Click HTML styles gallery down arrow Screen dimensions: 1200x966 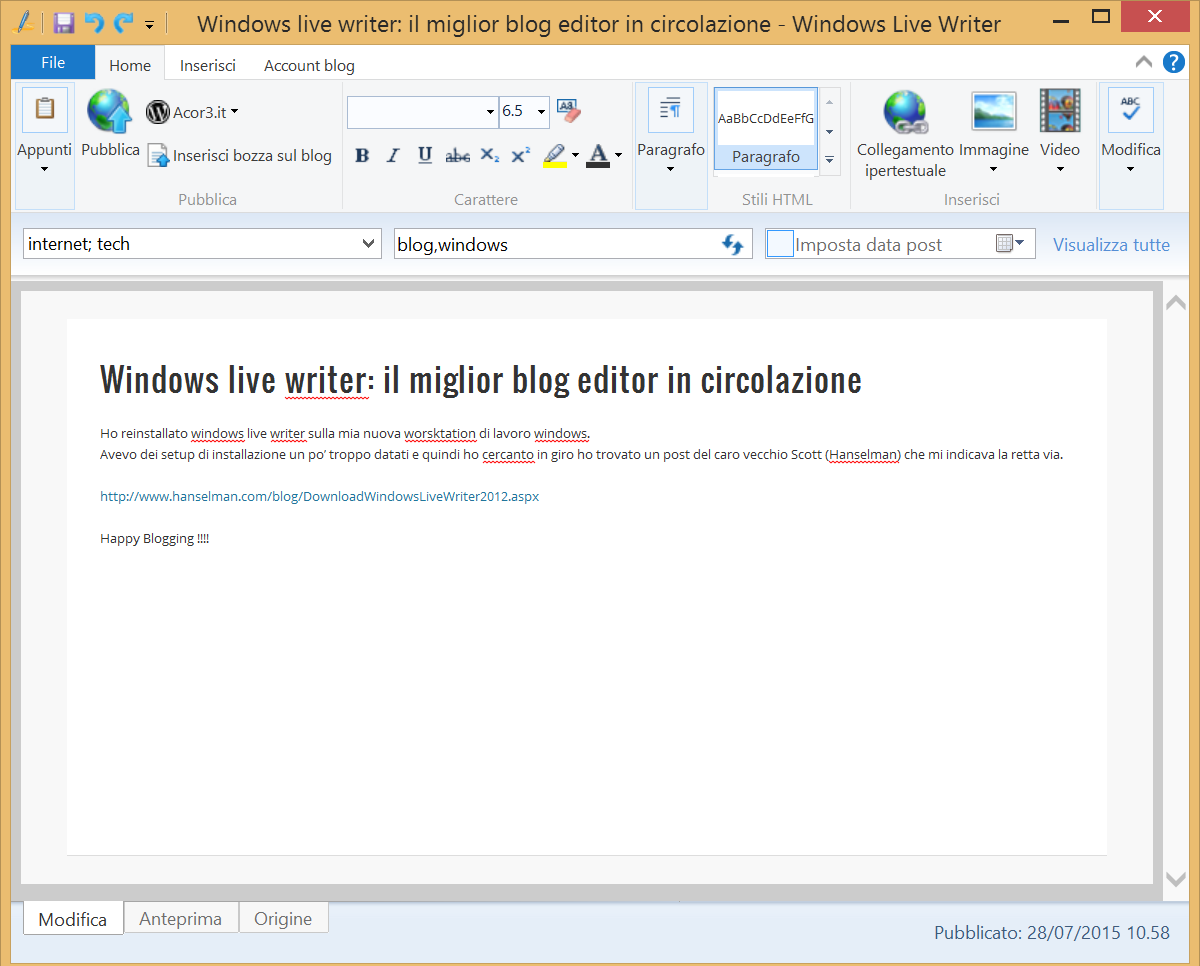(x=830, y=131)
